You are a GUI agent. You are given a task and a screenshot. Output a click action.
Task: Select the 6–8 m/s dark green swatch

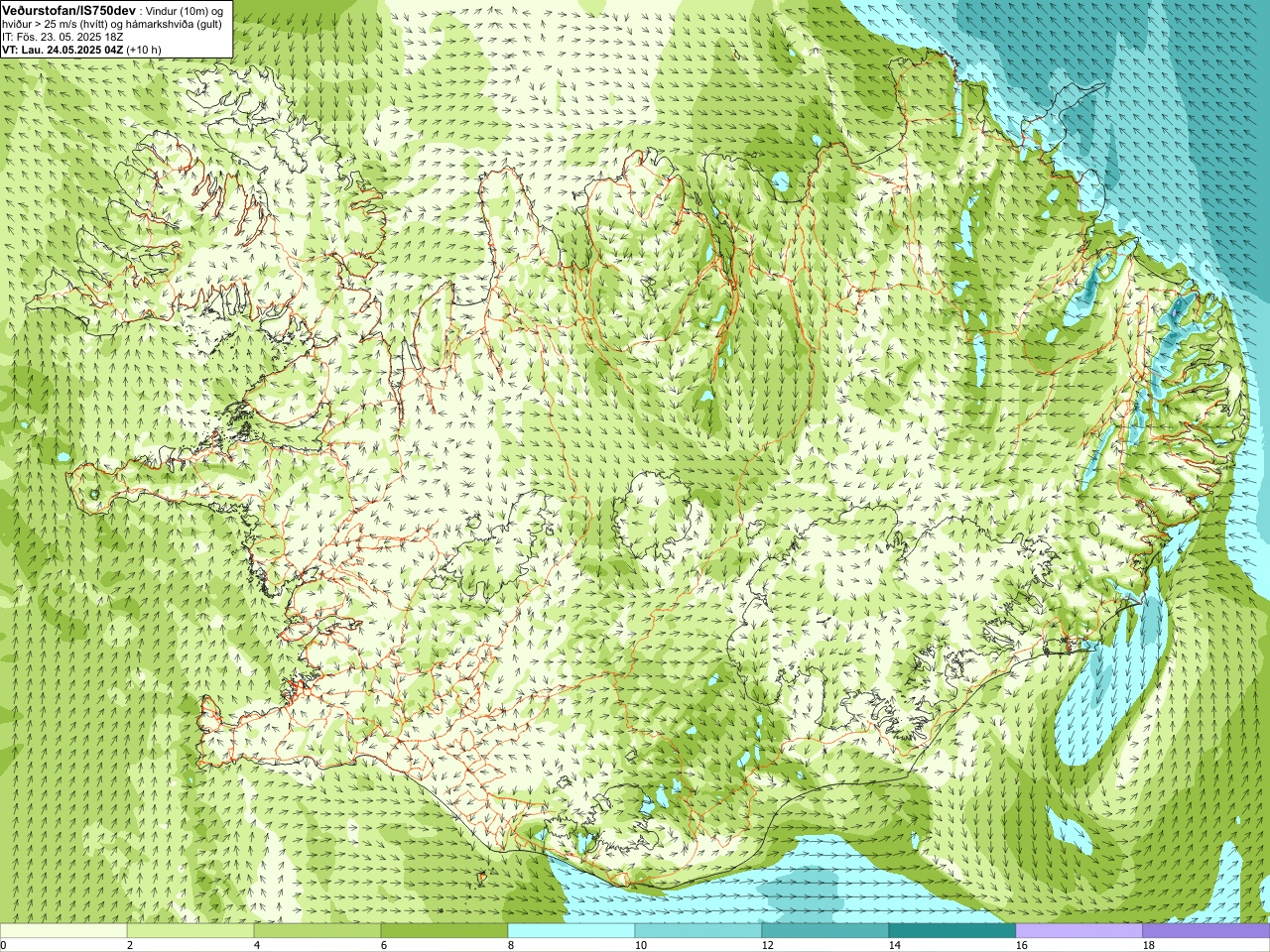[444, 931]
